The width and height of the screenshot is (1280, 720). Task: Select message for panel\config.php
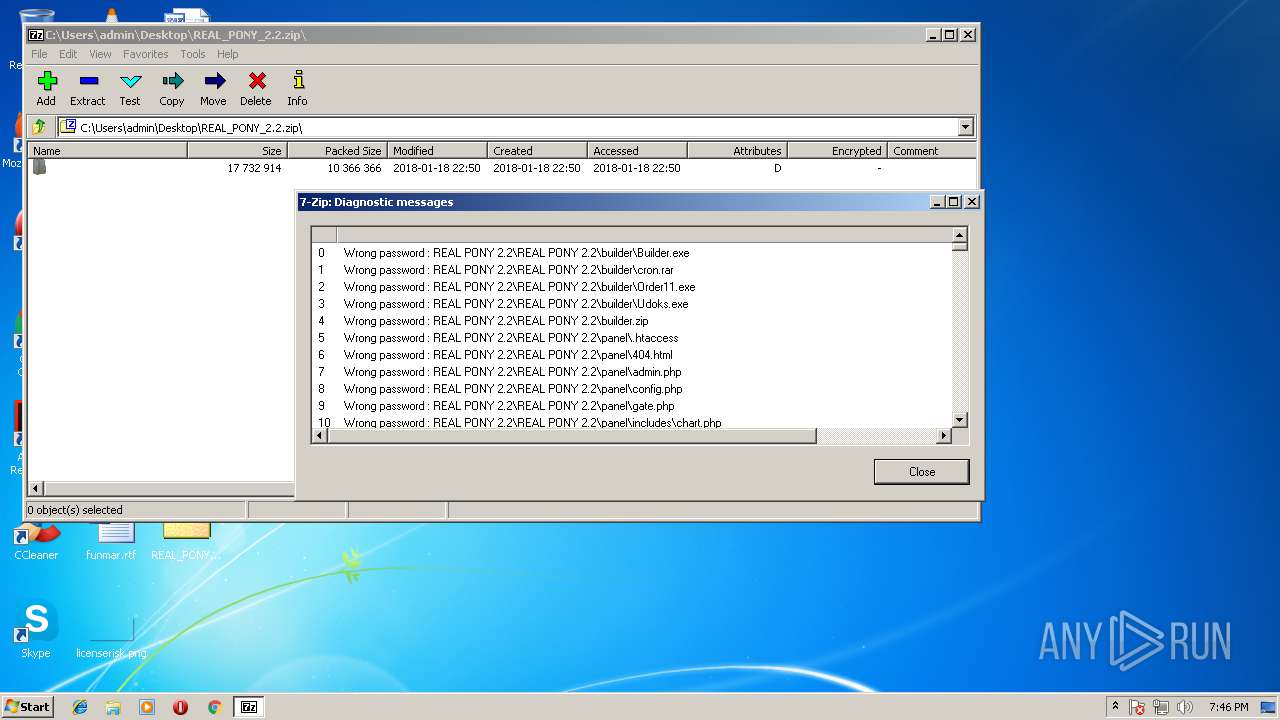[x=632, y=389]
